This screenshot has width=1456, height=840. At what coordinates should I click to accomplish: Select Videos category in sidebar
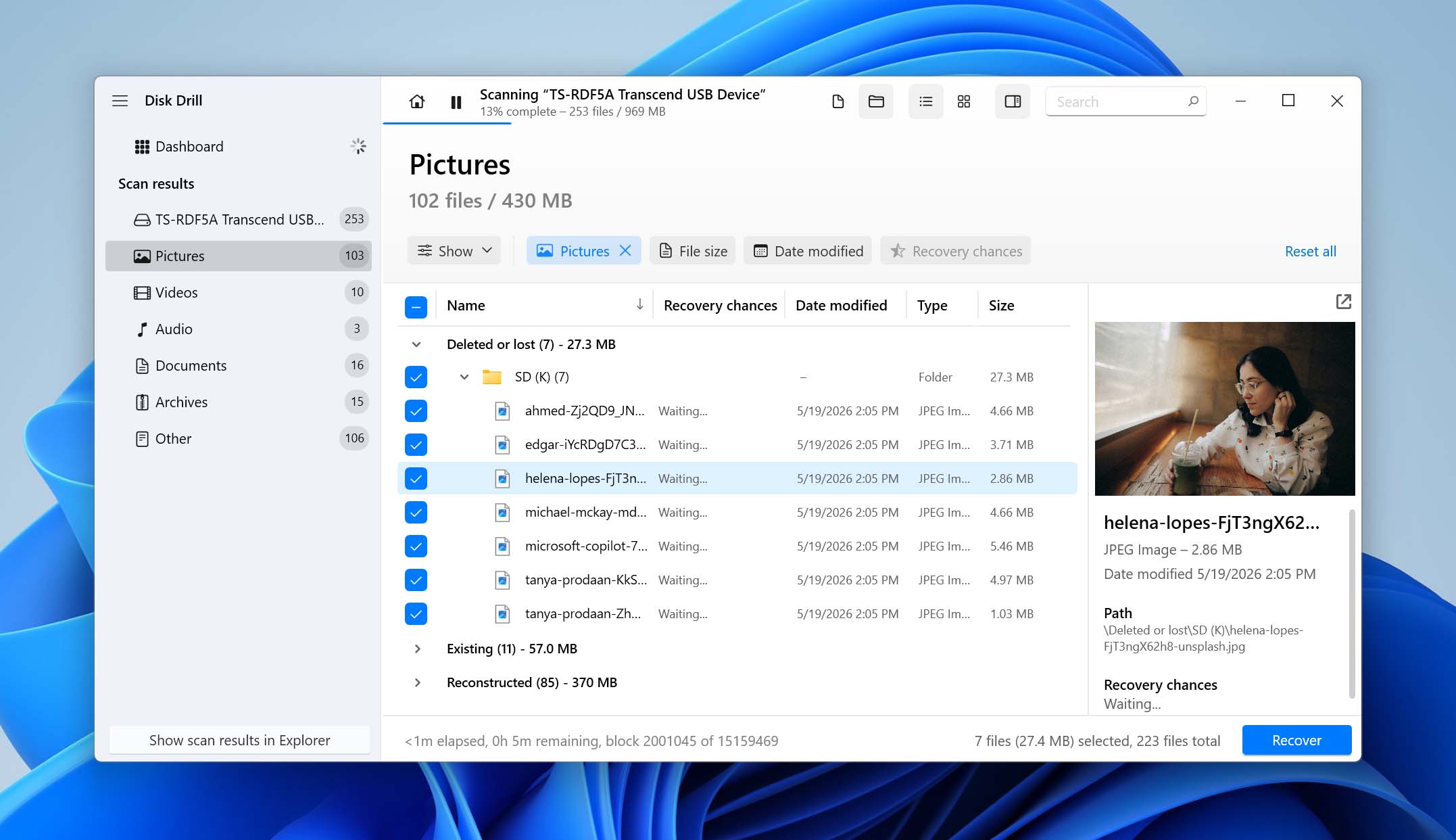coord(239,292)
